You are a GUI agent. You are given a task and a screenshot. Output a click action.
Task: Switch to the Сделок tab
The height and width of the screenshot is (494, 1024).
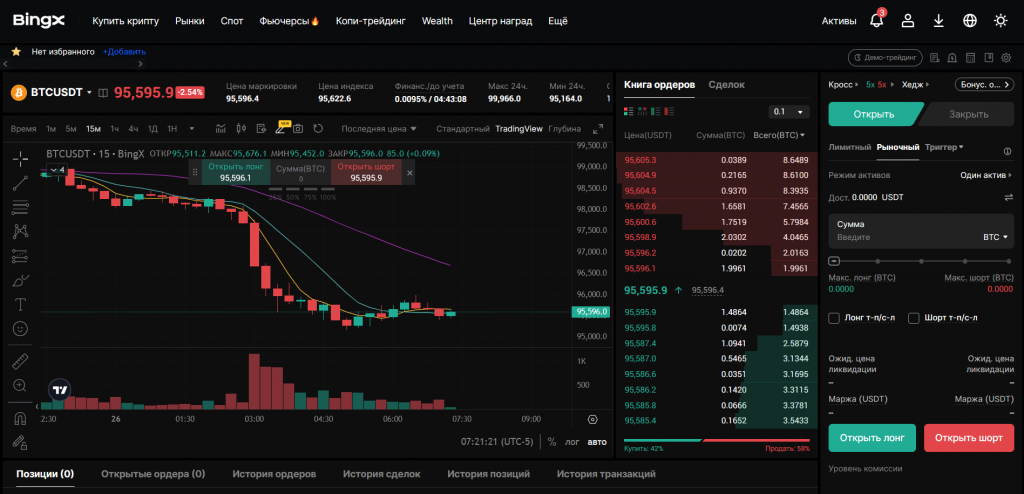pos(726,85)
